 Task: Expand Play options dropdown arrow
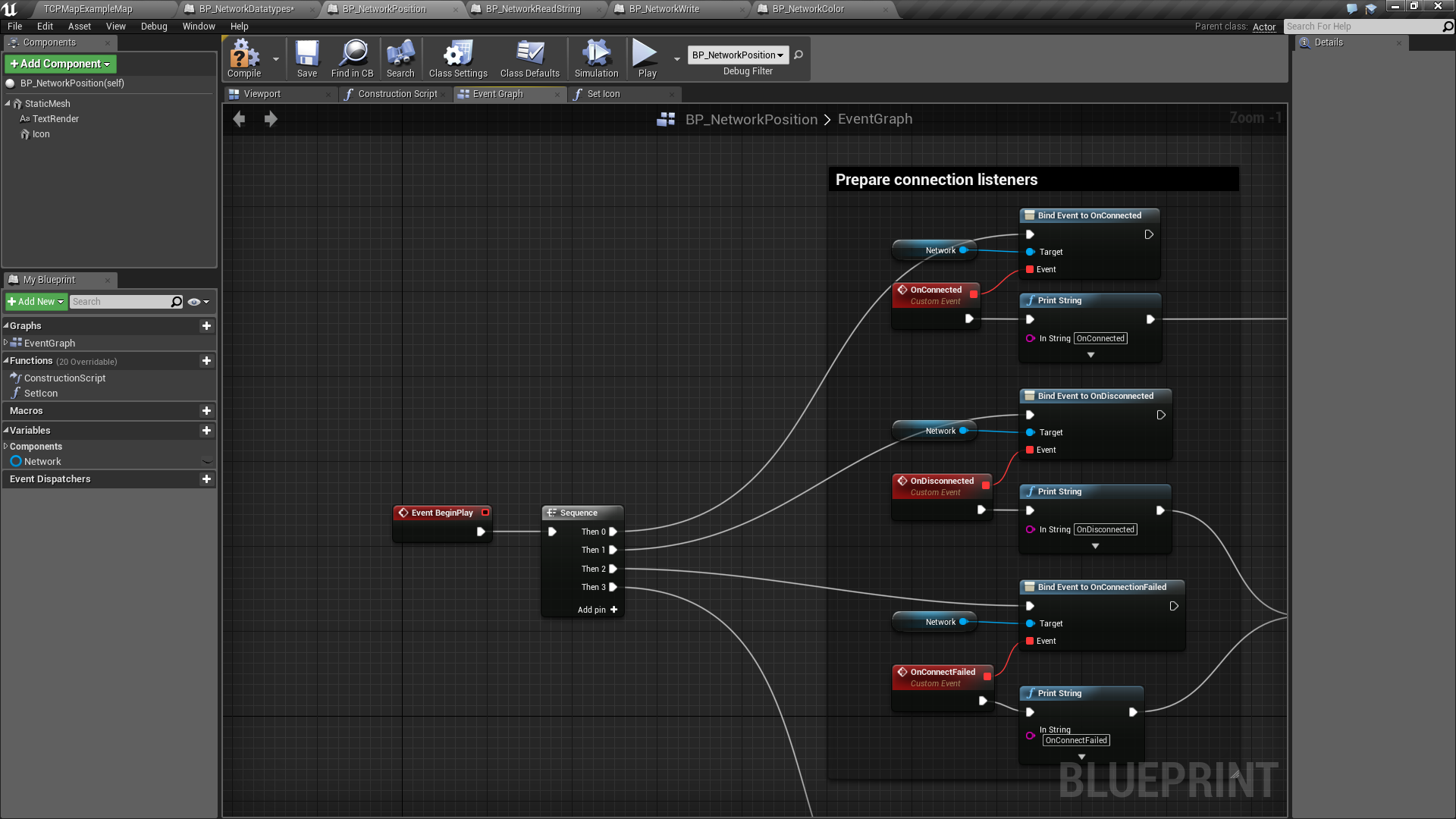coord(676,58)
